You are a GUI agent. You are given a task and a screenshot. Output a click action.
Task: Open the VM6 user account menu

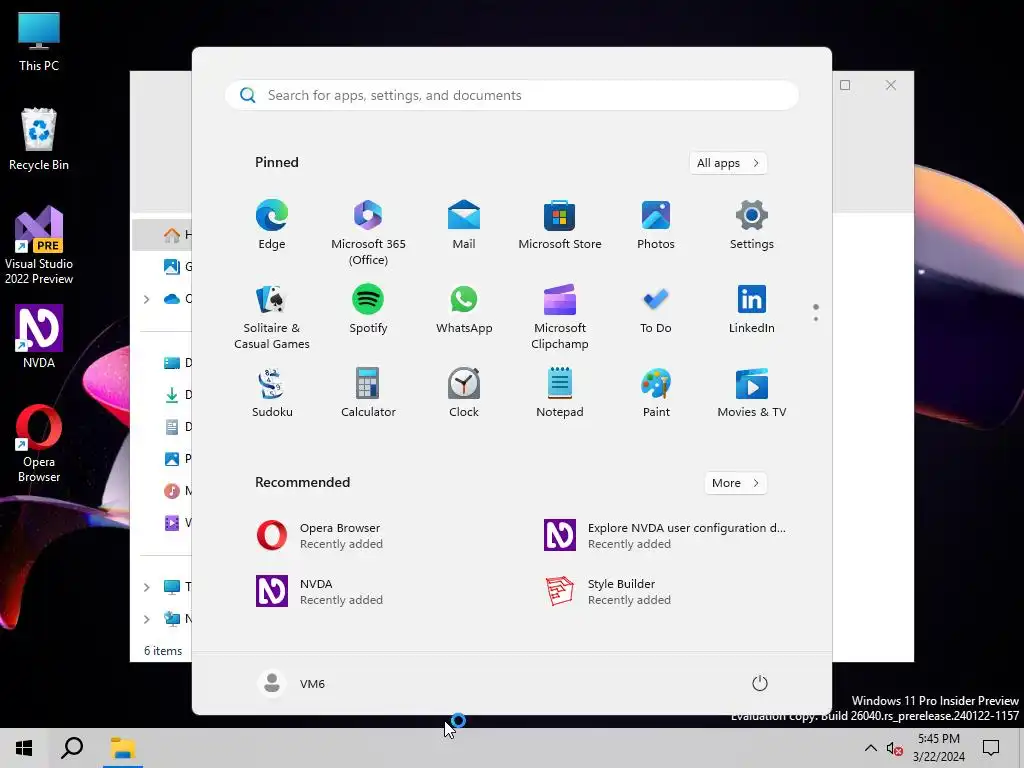291,683
